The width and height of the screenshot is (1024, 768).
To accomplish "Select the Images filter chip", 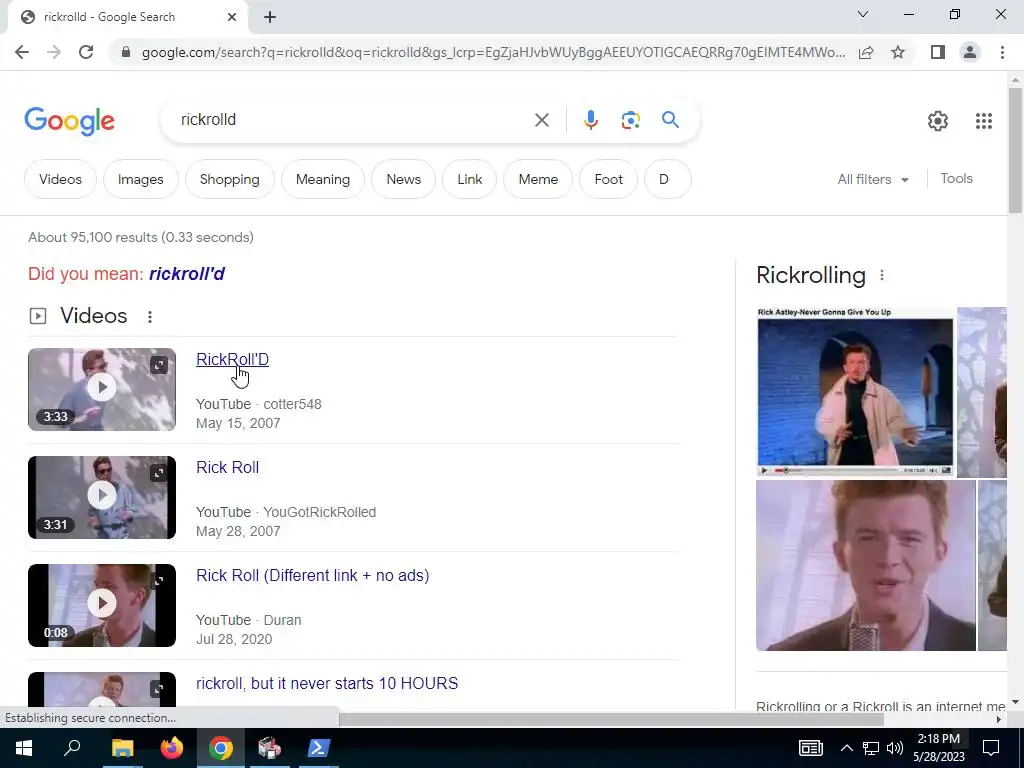I will [x=140, y=179].
